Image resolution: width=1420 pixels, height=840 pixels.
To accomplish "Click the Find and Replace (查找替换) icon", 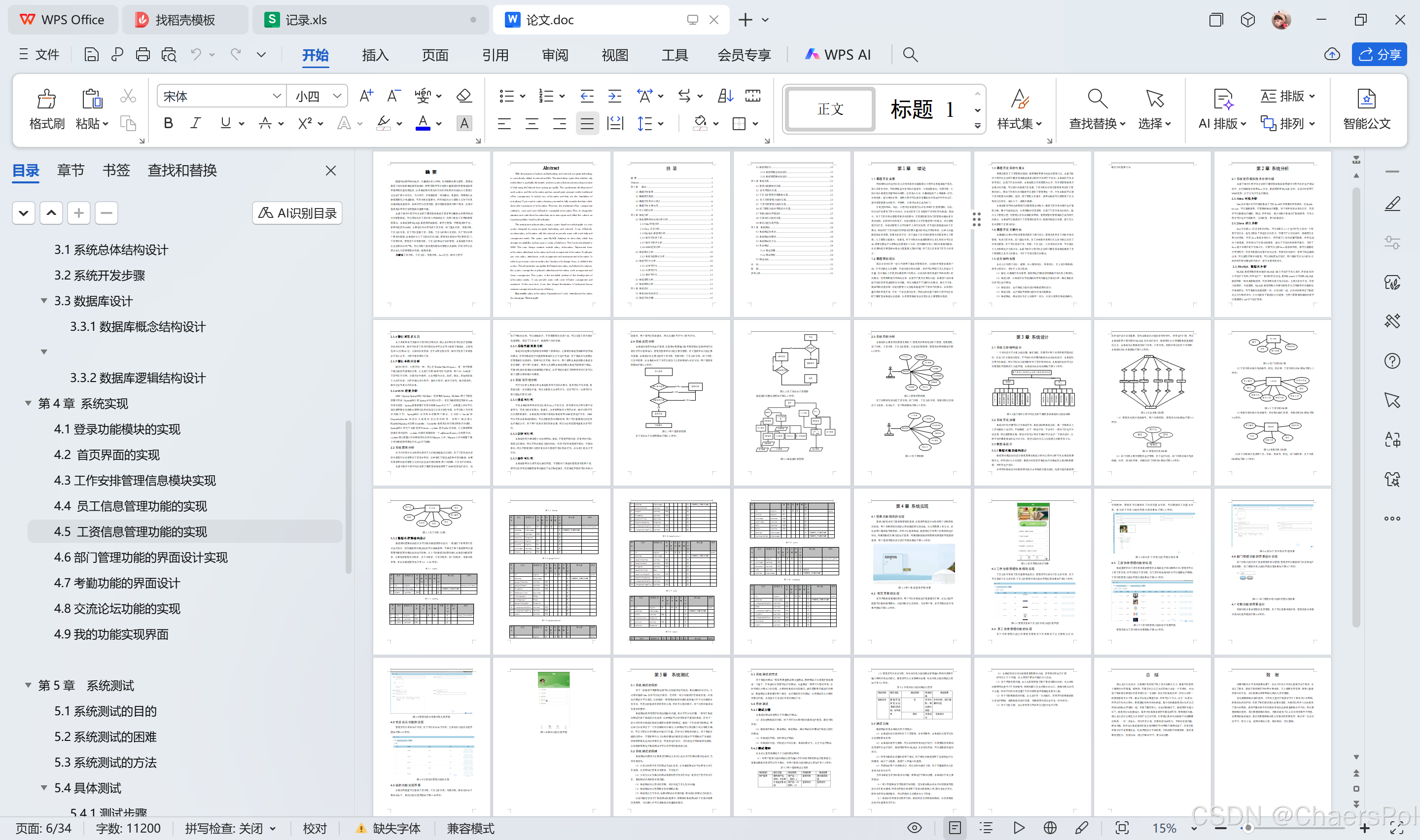I will [x=1097, y=99].
